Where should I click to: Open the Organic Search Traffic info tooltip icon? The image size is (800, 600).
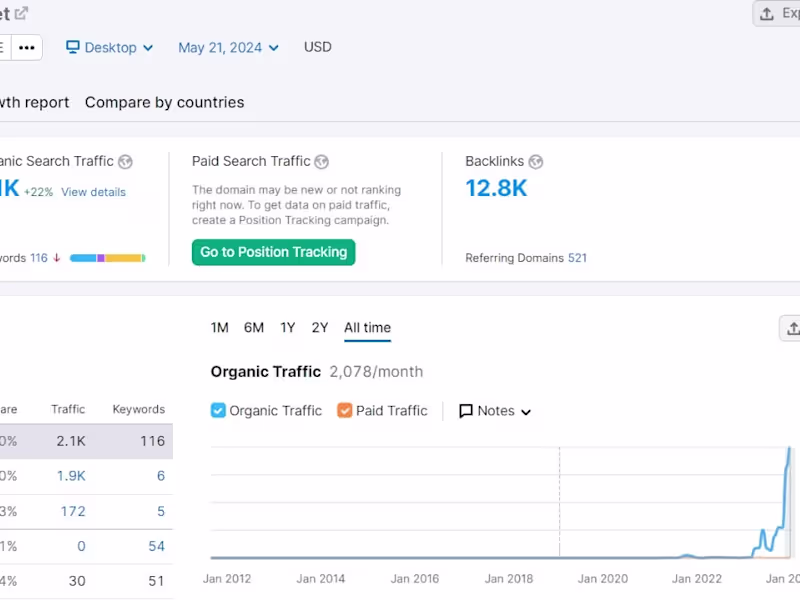tap(125, 161)
